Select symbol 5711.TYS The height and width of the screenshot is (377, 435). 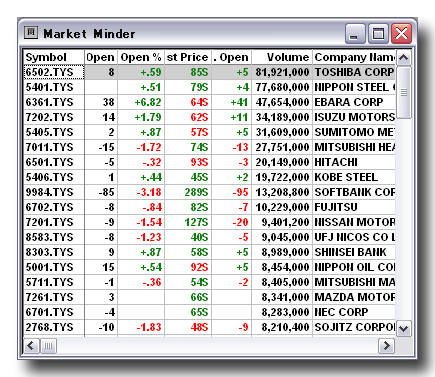coord(49,282)
